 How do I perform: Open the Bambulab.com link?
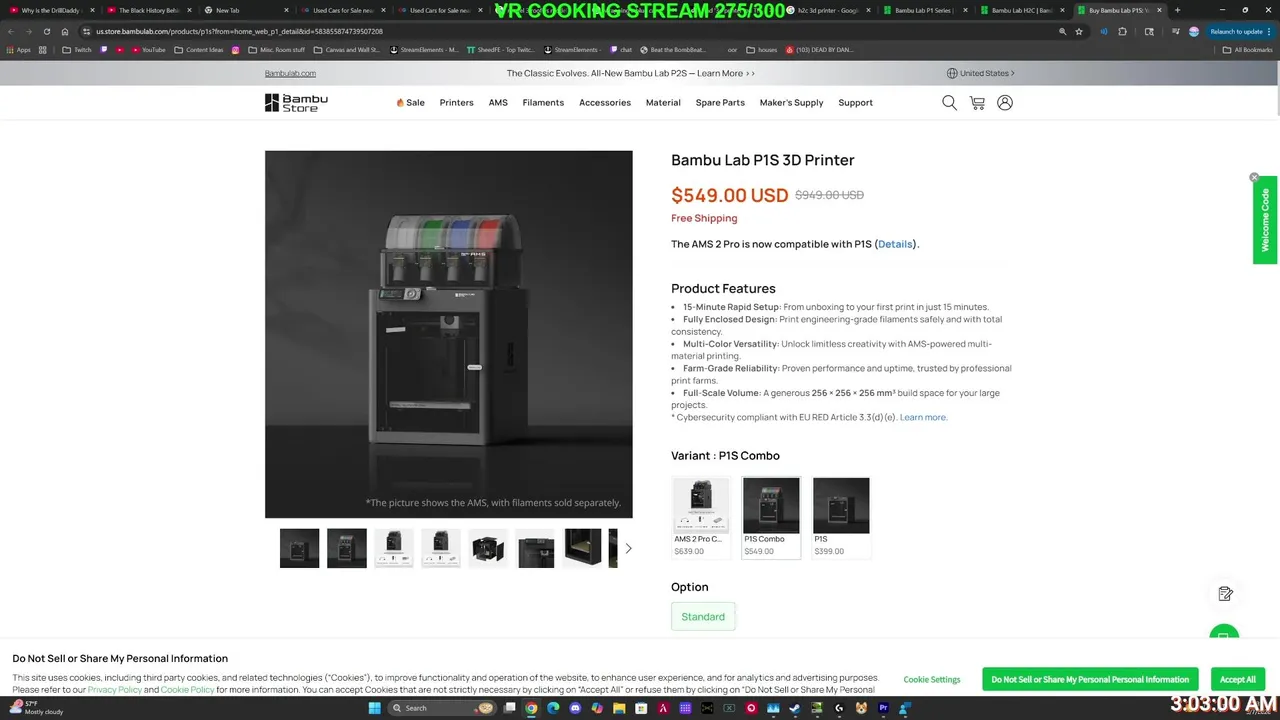[290, 73]
